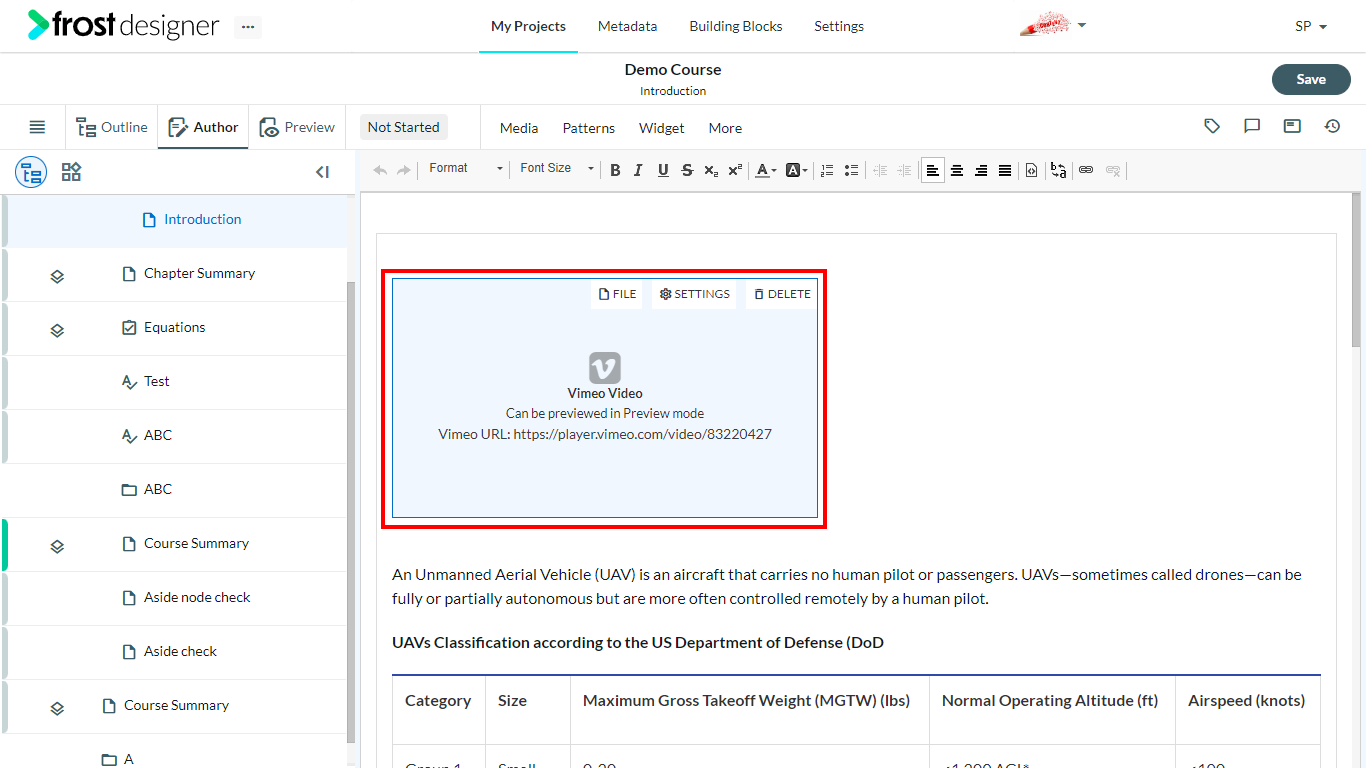Go to My Projects tab
Screen dimensions: 1366x768
(x=528, y=26)
